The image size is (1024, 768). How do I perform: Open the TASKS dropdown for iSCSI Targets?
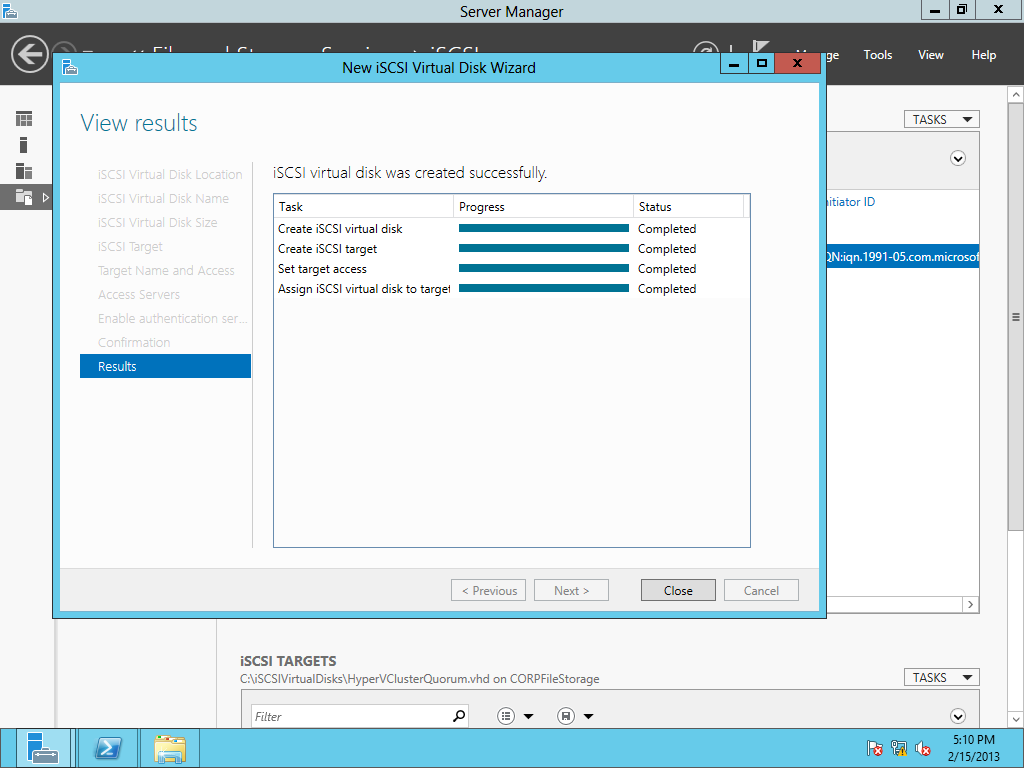940,677
